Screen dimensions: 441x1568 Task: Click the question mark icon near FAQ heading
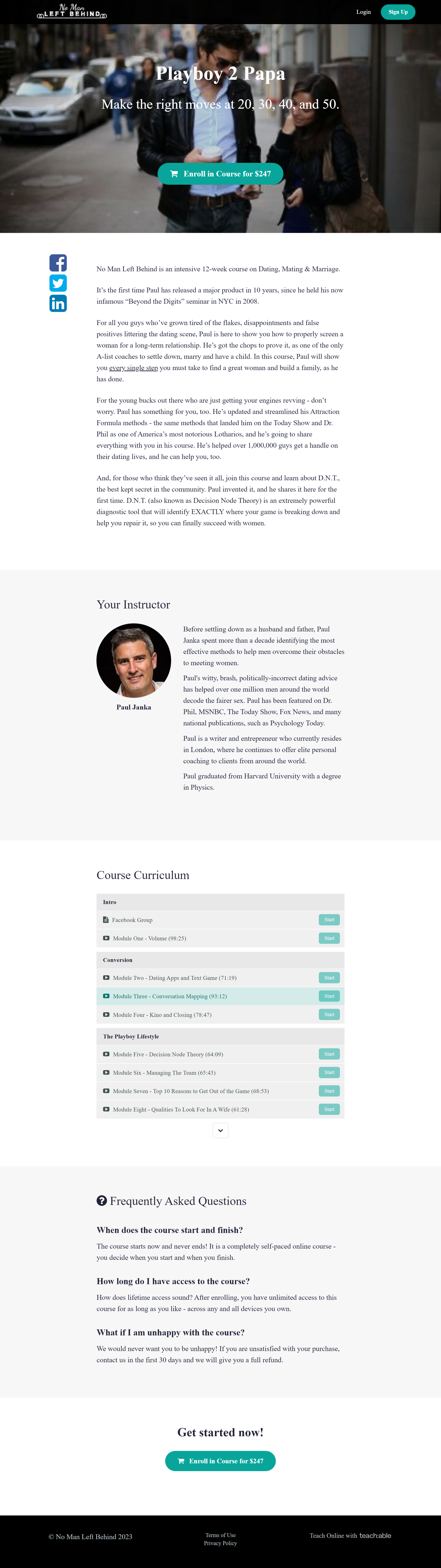pyautogui.click(x=102, y=1200)
